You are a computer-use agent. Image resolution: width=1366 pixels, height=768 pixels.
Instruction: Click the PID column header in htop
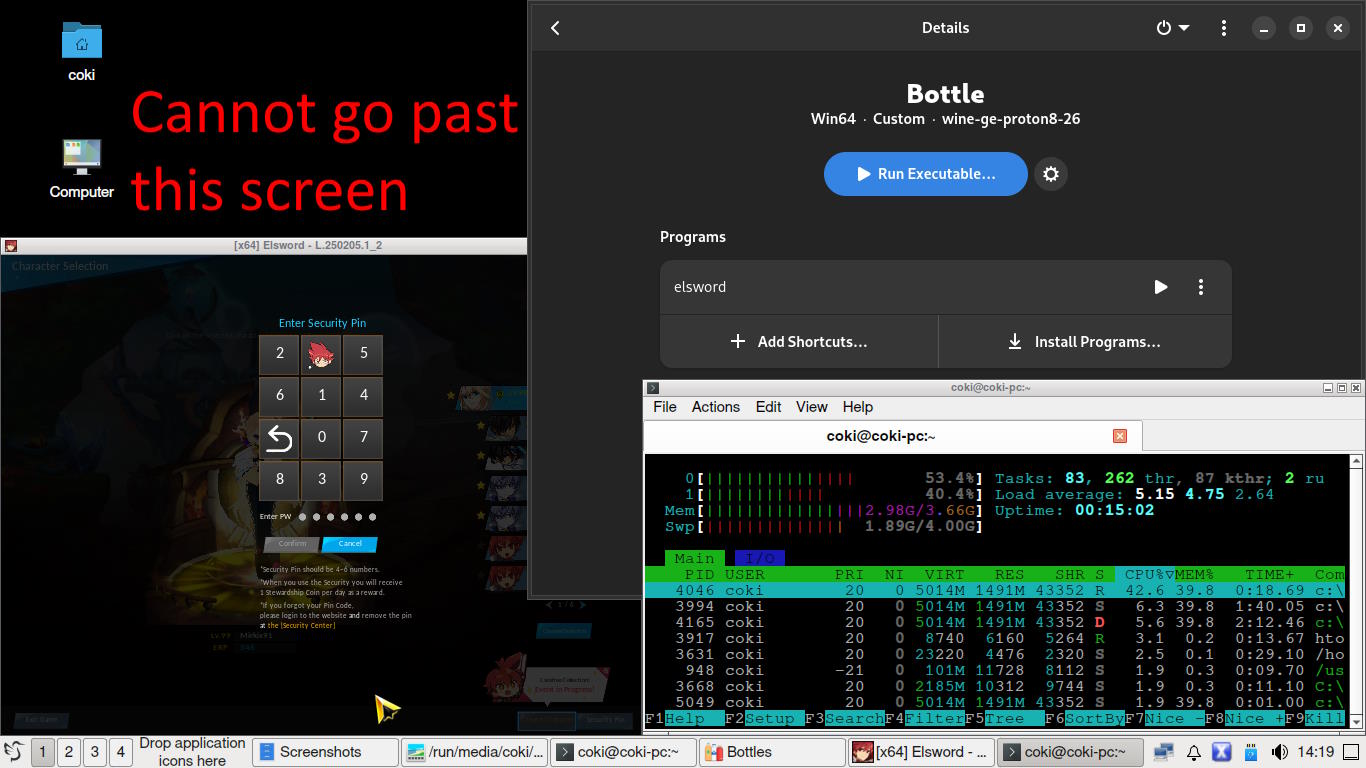coord(699,574)
